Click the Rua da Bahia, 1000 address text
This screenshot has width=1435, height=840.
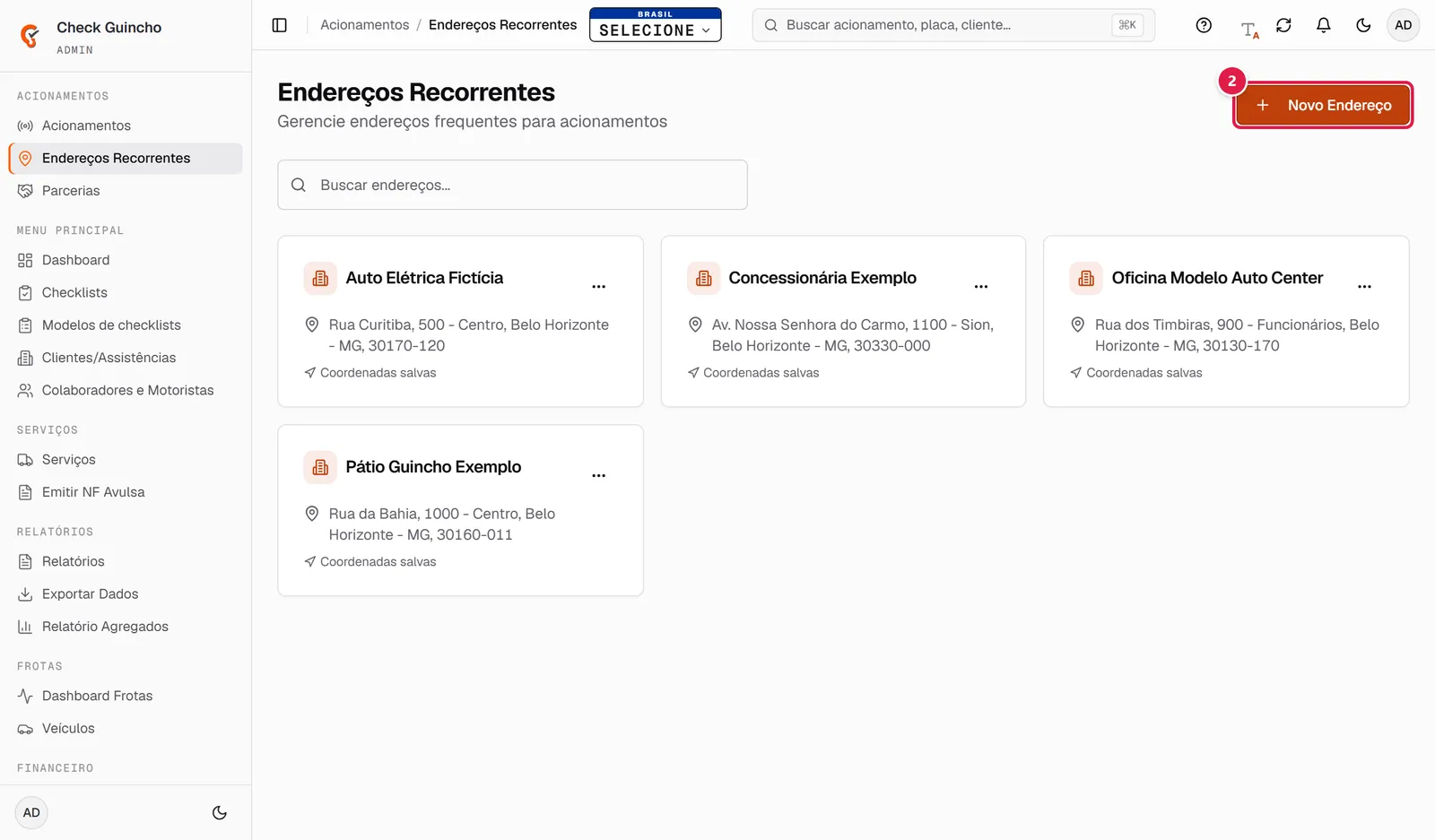pos(442,524)
